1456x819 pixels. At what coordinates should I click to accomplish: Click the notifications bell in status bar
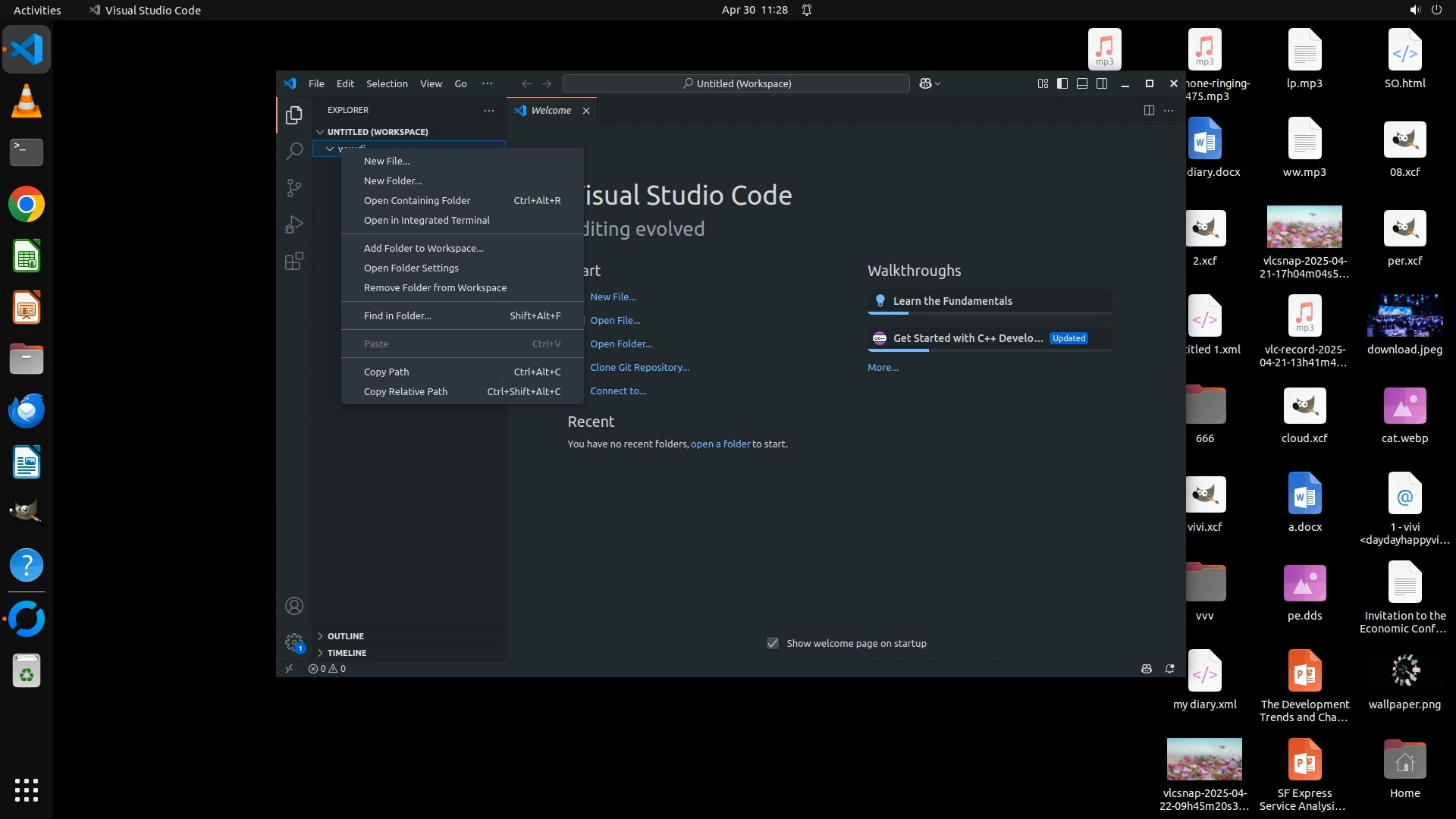coord(1169,669)
